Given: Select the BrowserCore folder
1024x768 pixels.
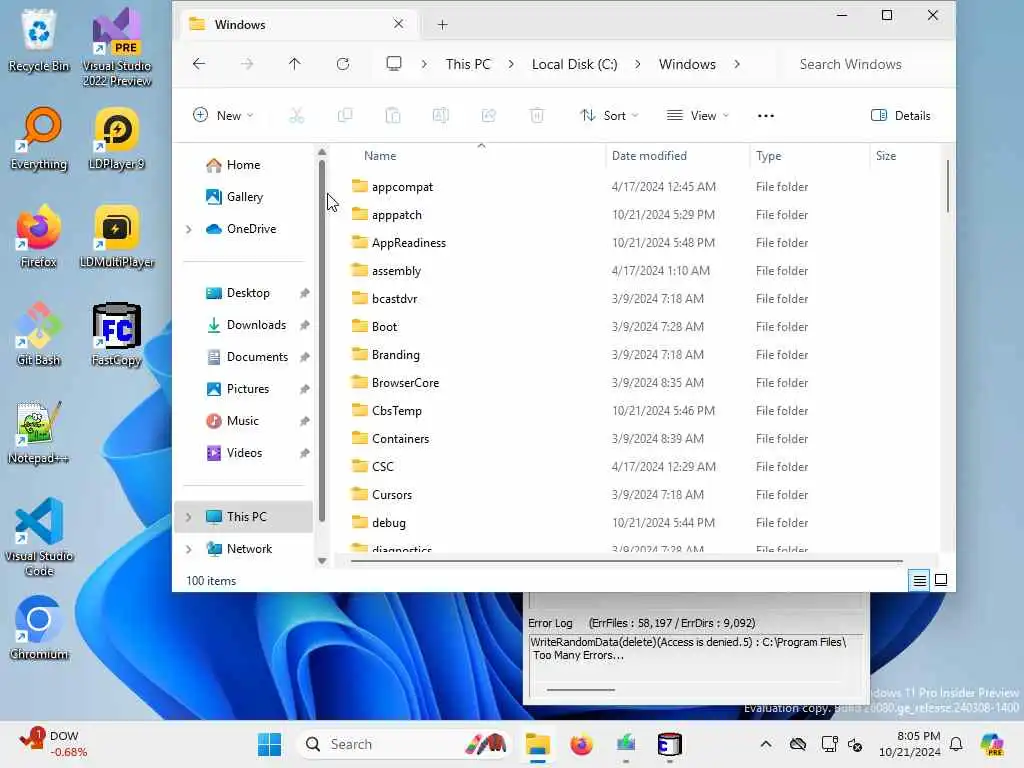Looking at the screenshot, I should 405,383.
